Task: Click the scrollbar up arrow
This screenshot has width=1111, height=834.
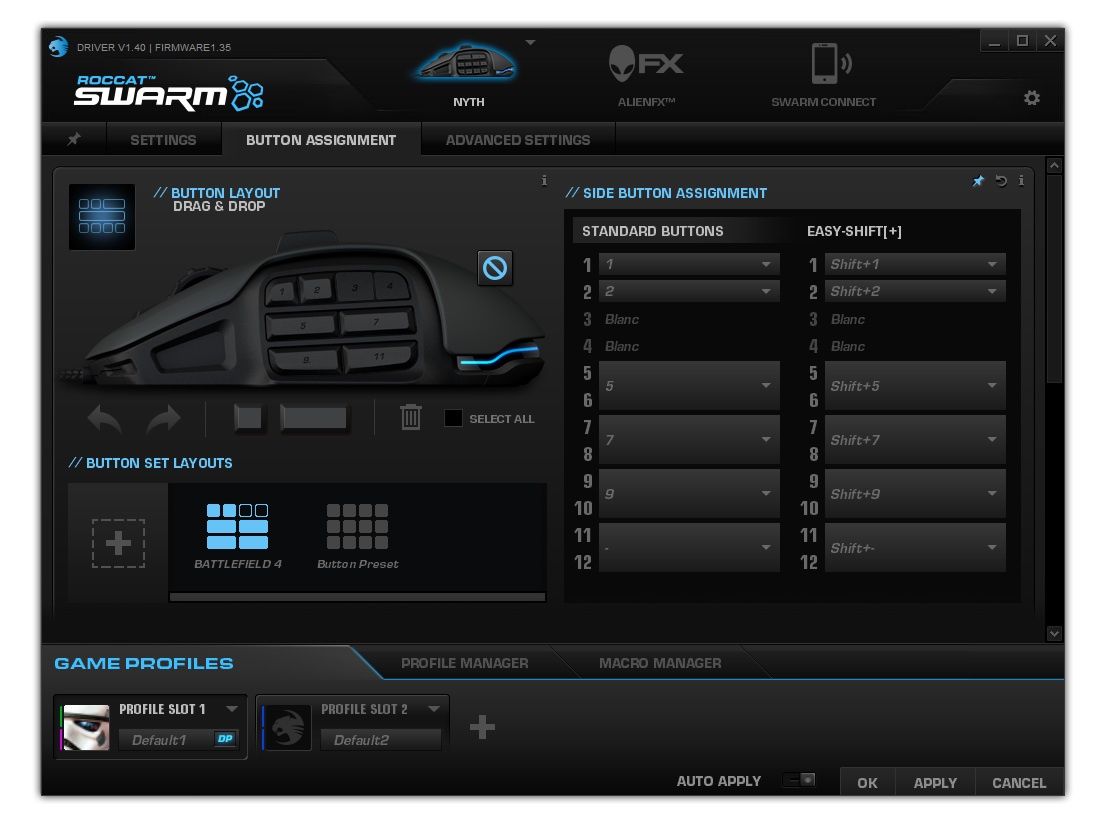Action: [x=1054, y=165]
